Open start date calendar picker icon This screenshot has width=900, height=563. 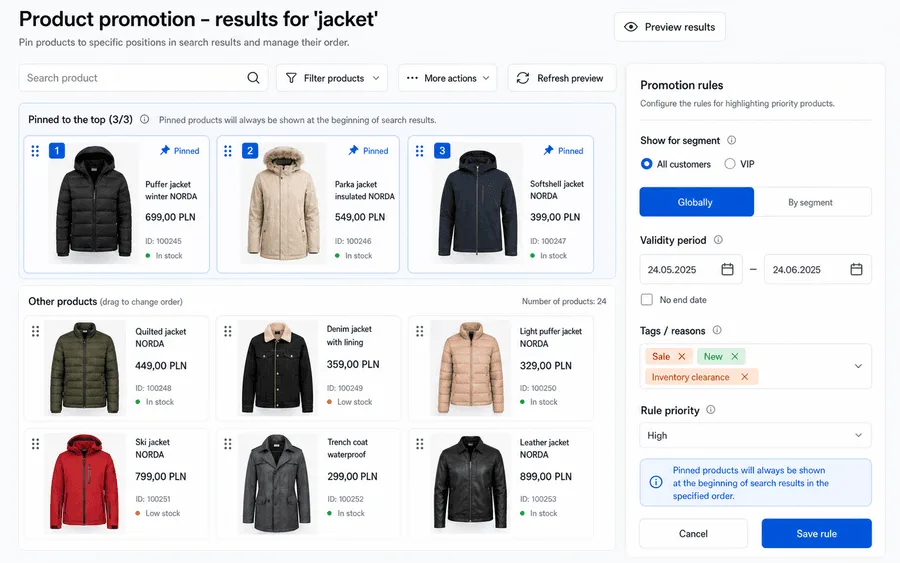[727, 269]
